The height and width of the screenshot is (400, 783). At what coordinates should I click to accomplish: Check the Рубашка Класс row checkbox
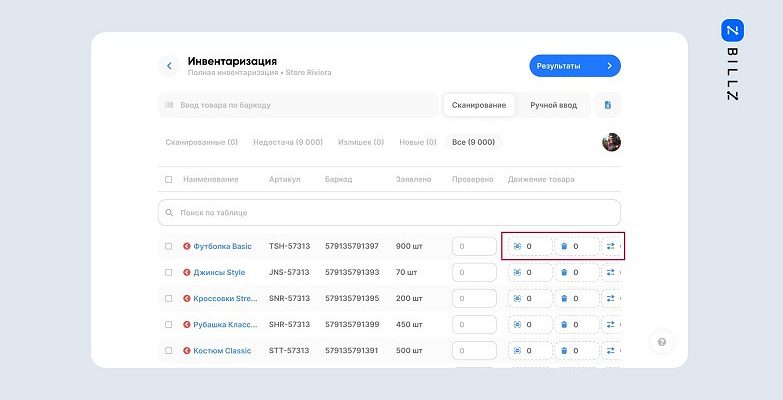pos(169,325)
